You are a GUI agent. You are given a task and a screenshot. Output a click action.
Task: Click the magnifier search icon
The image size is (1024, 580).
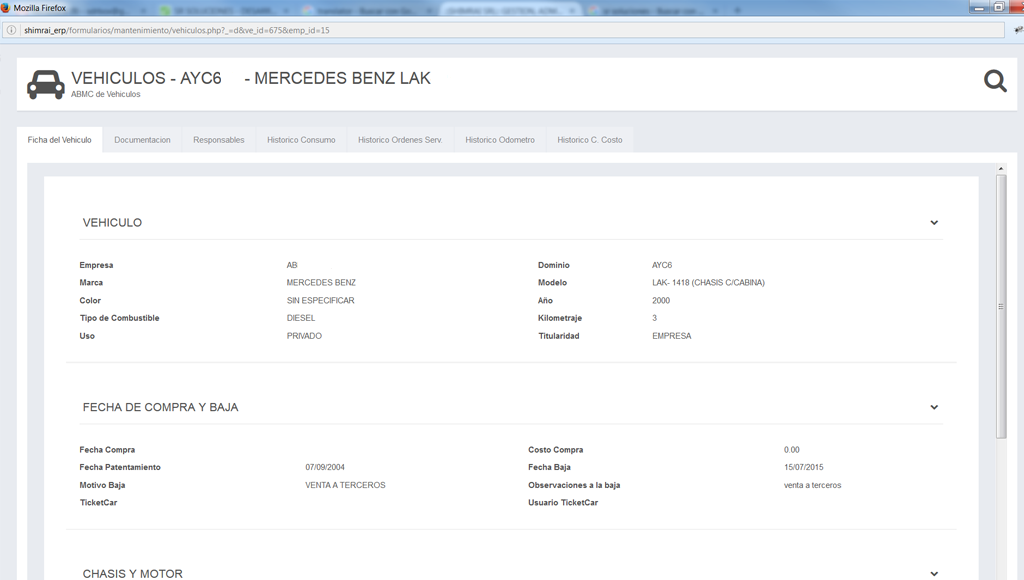point(995,81)
